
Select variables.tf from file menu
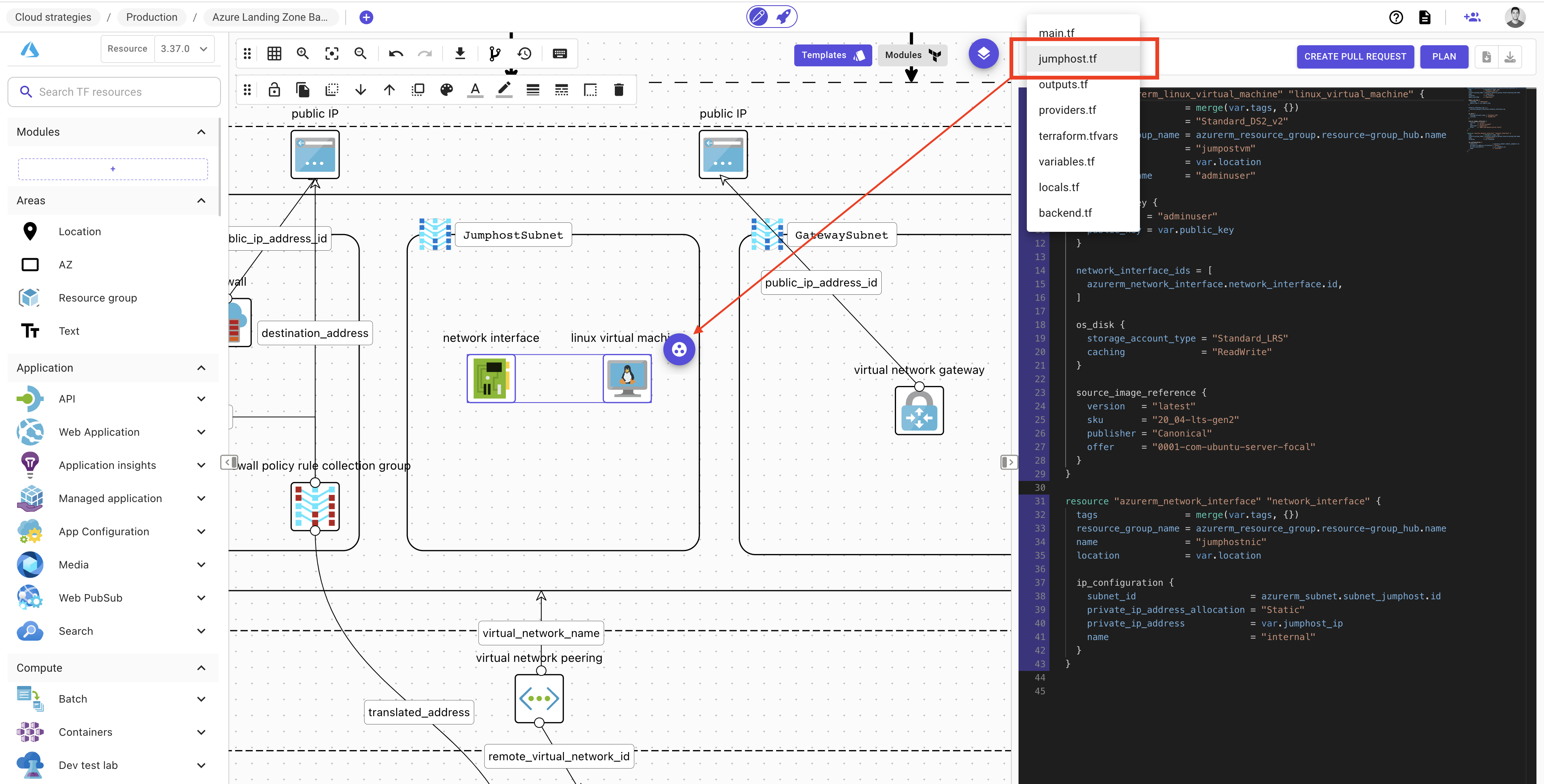[1066, 162]
